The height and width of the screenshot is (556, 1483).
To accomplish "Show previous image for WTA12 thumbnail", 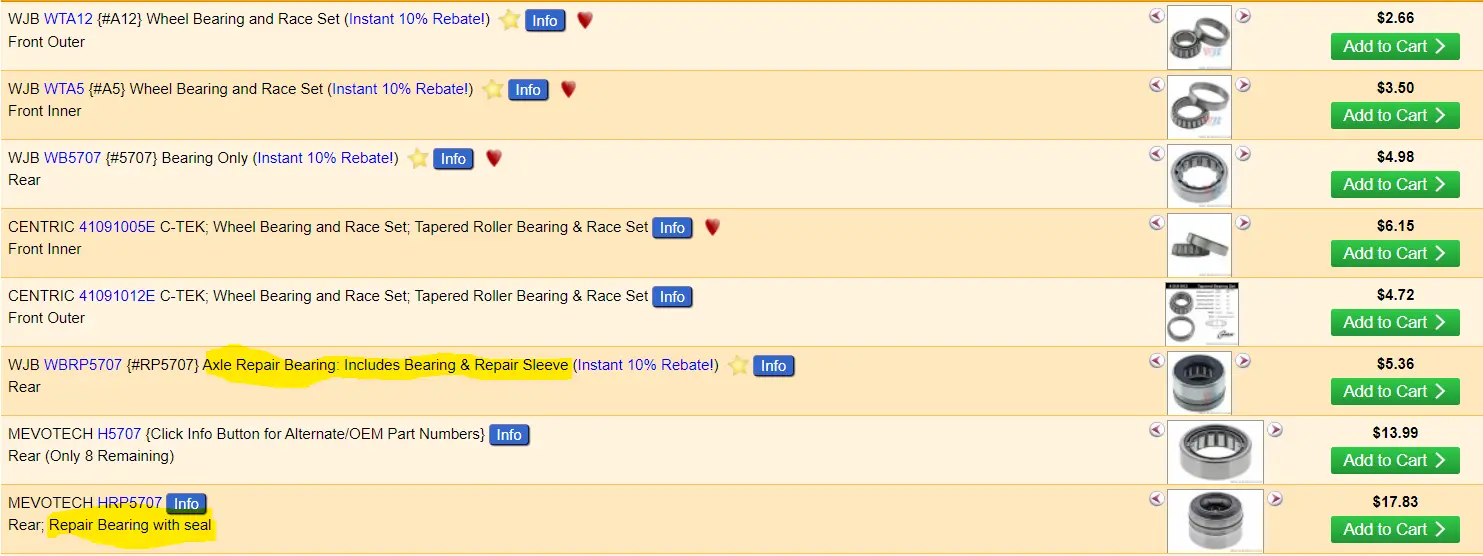I will [1156, 16].
